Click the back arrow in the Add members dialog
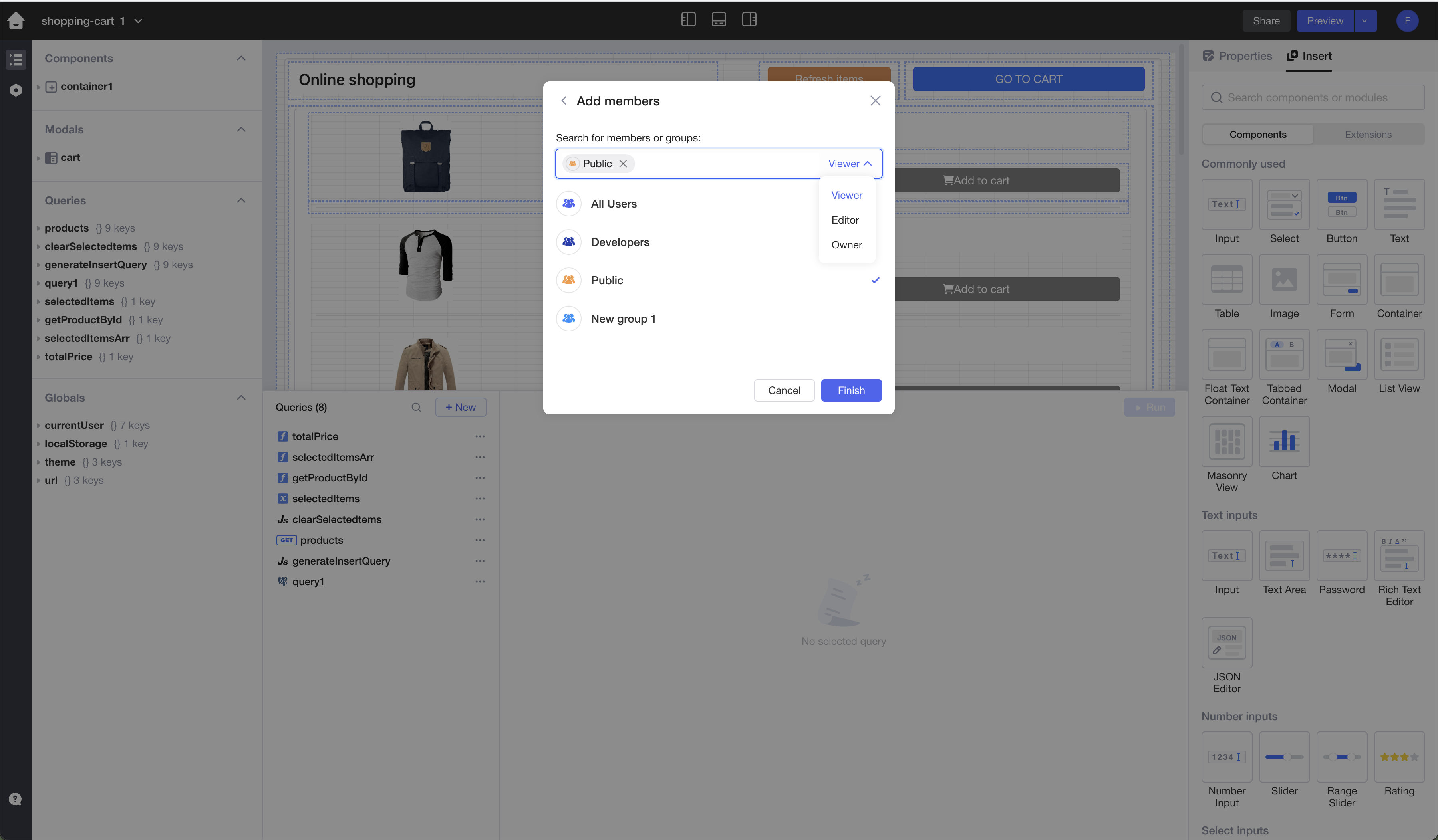This screenshot has width=1438, height=840. pyautogui.click(x=564, y=101)
